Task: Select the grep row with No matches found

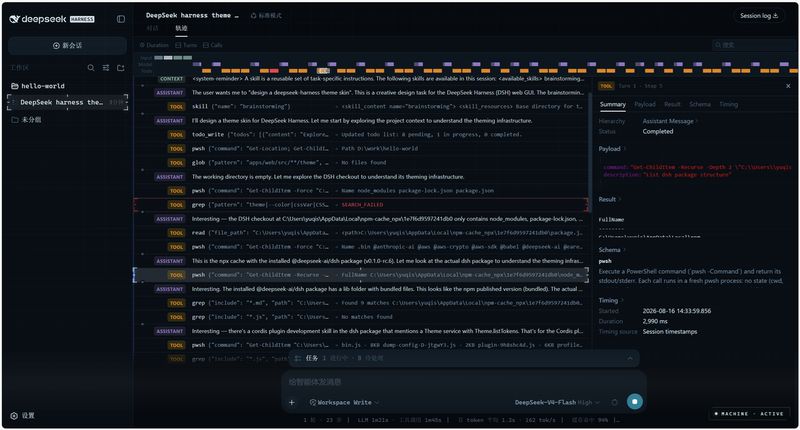Action: [x=361, y=317]
